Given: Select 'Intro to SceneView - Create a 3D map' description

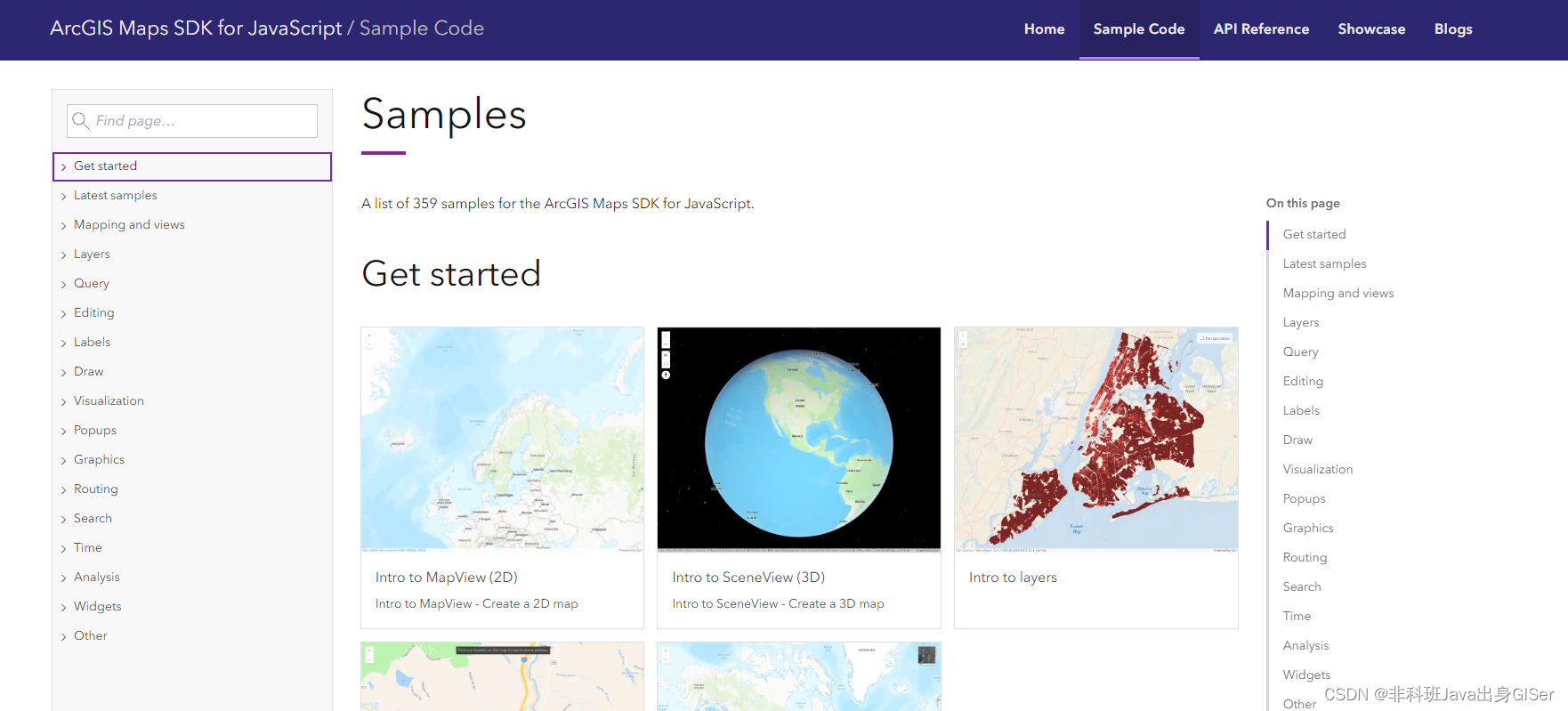Looking at the screenshot, I should (779, 603).
